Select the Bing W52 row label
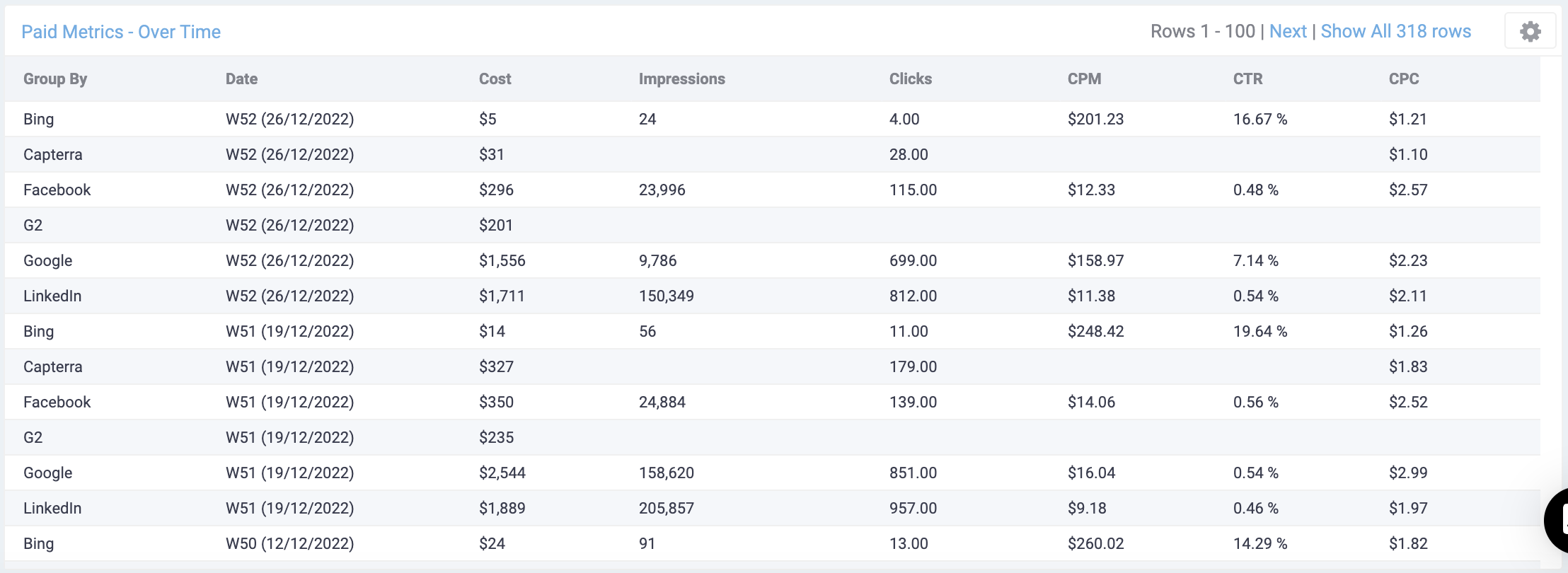Image resolution: width=1568 pixels, height=573 pixels. 39,119
